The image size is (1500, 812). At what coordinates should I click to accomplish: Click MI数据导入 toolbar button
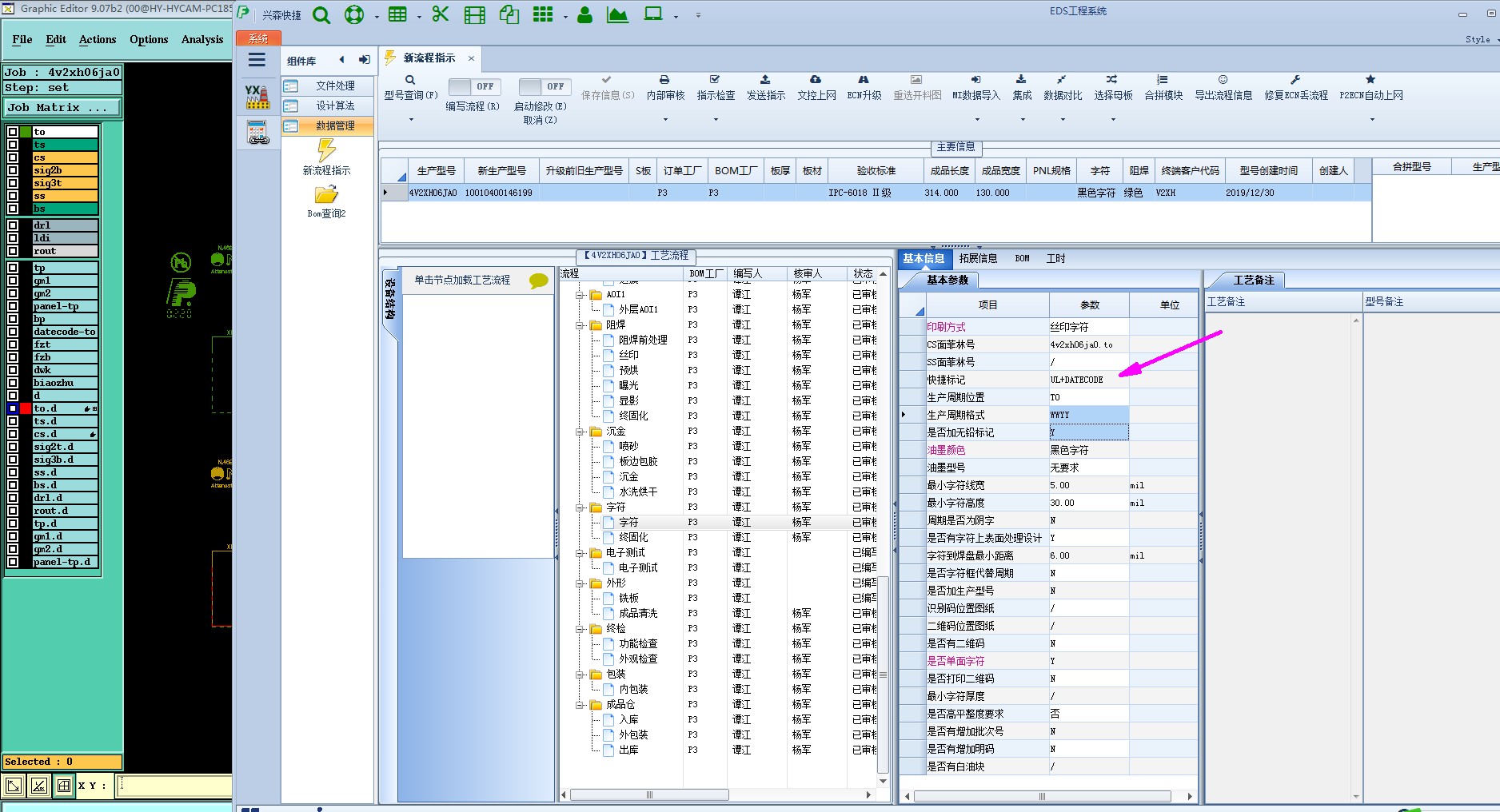pos(976,87)
